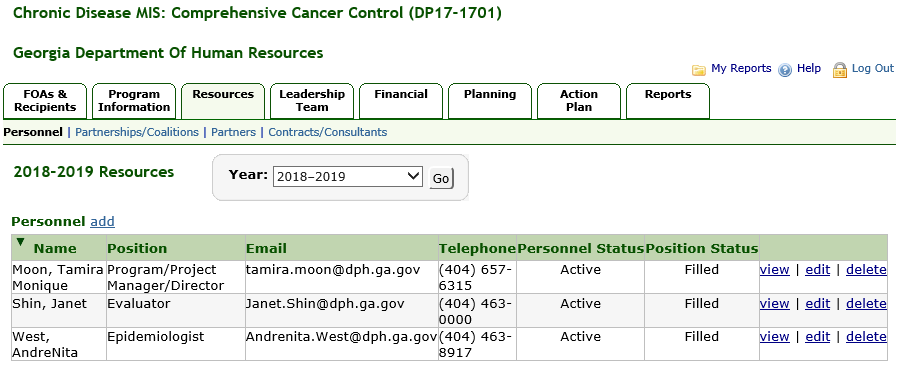Open the Contracts/Consultants sub-menu link
This screenshot has width=898, height=365.
coord(328,132)
